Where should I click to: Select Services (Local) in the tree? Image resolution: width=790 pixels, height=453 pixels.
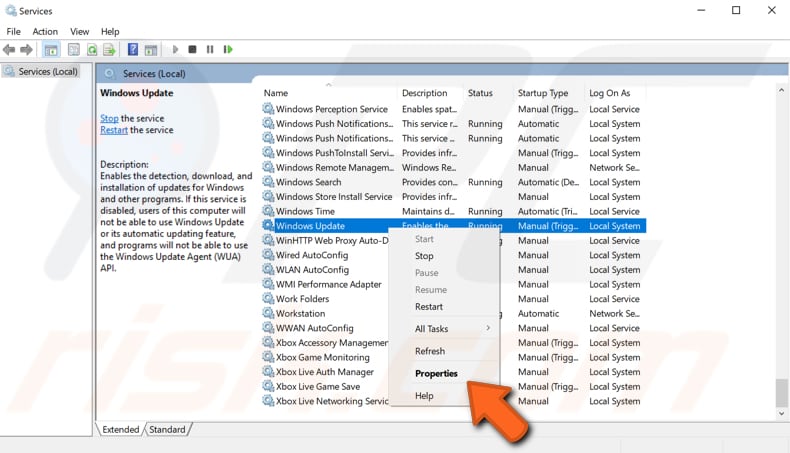coord(48,72)
